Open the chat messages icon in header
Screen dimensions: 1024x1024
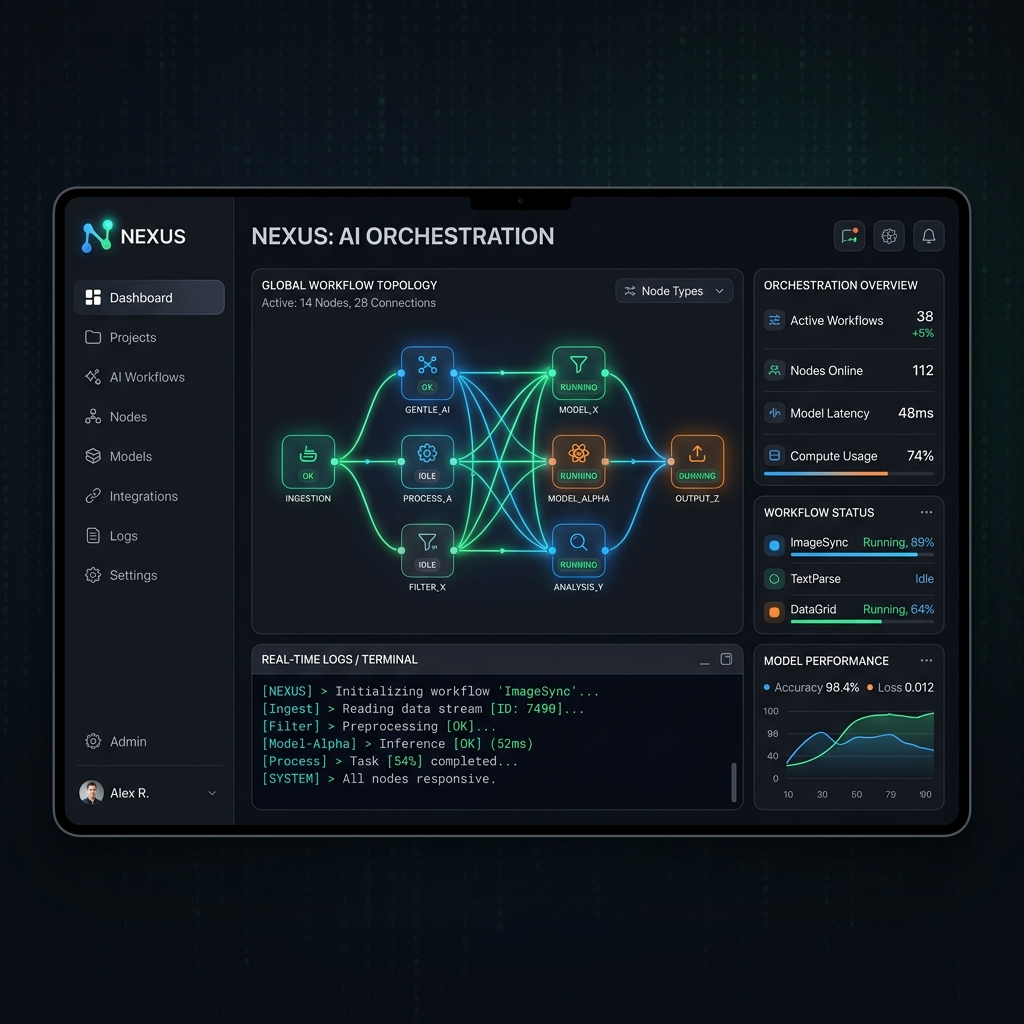(x=849, y=236)
